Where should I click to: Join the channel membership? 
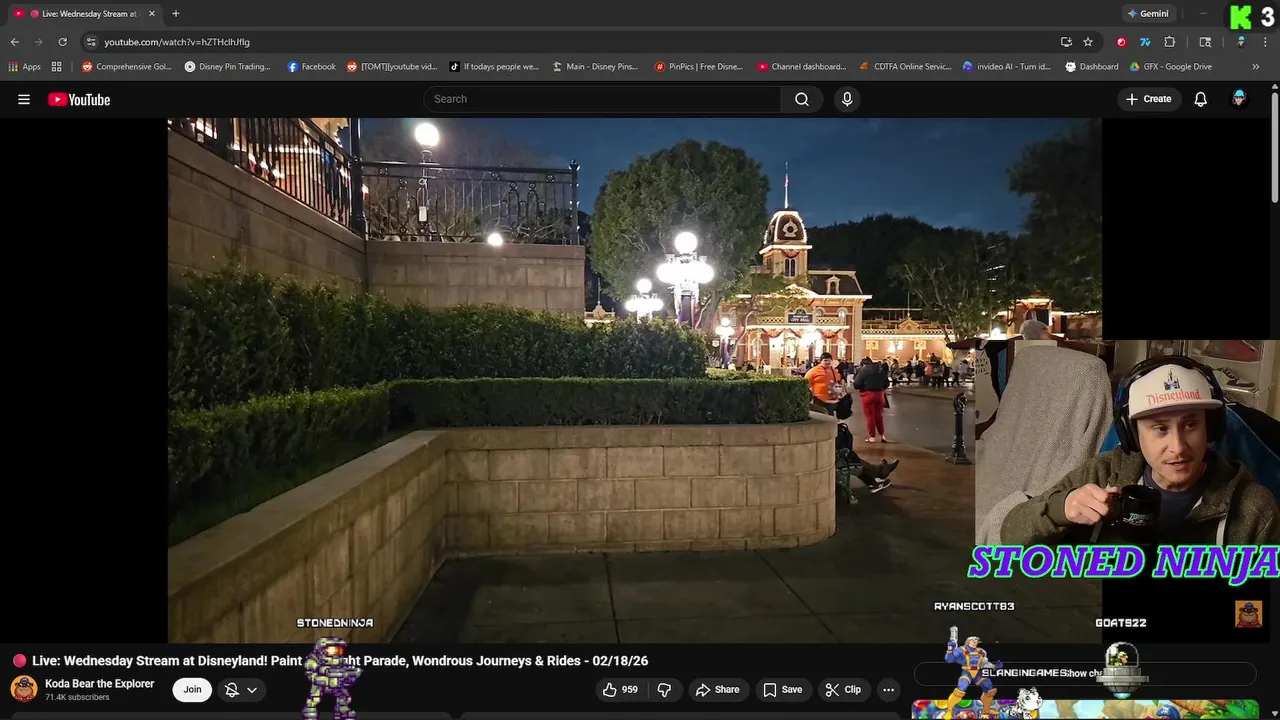192,689
